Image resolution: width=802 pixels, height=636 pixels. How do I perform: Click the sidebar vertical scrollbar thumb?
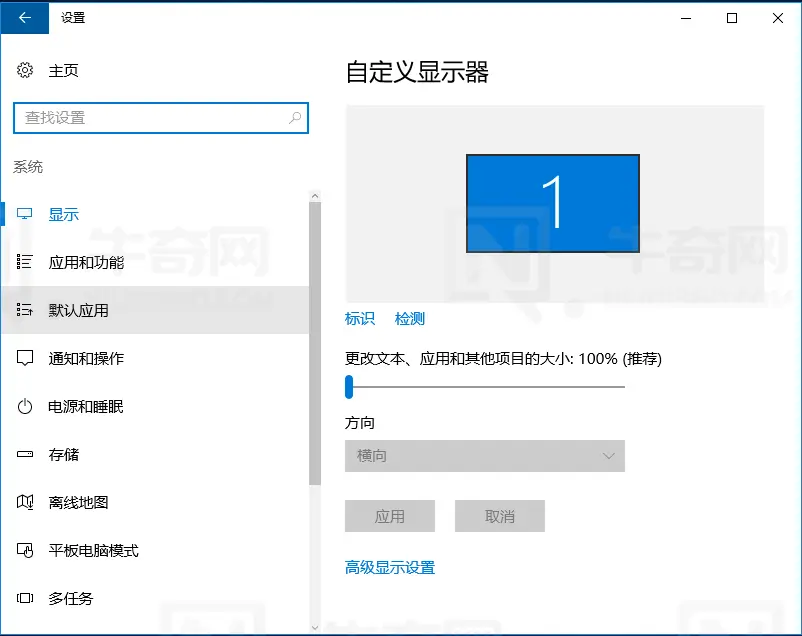click(x=315, y=343)
